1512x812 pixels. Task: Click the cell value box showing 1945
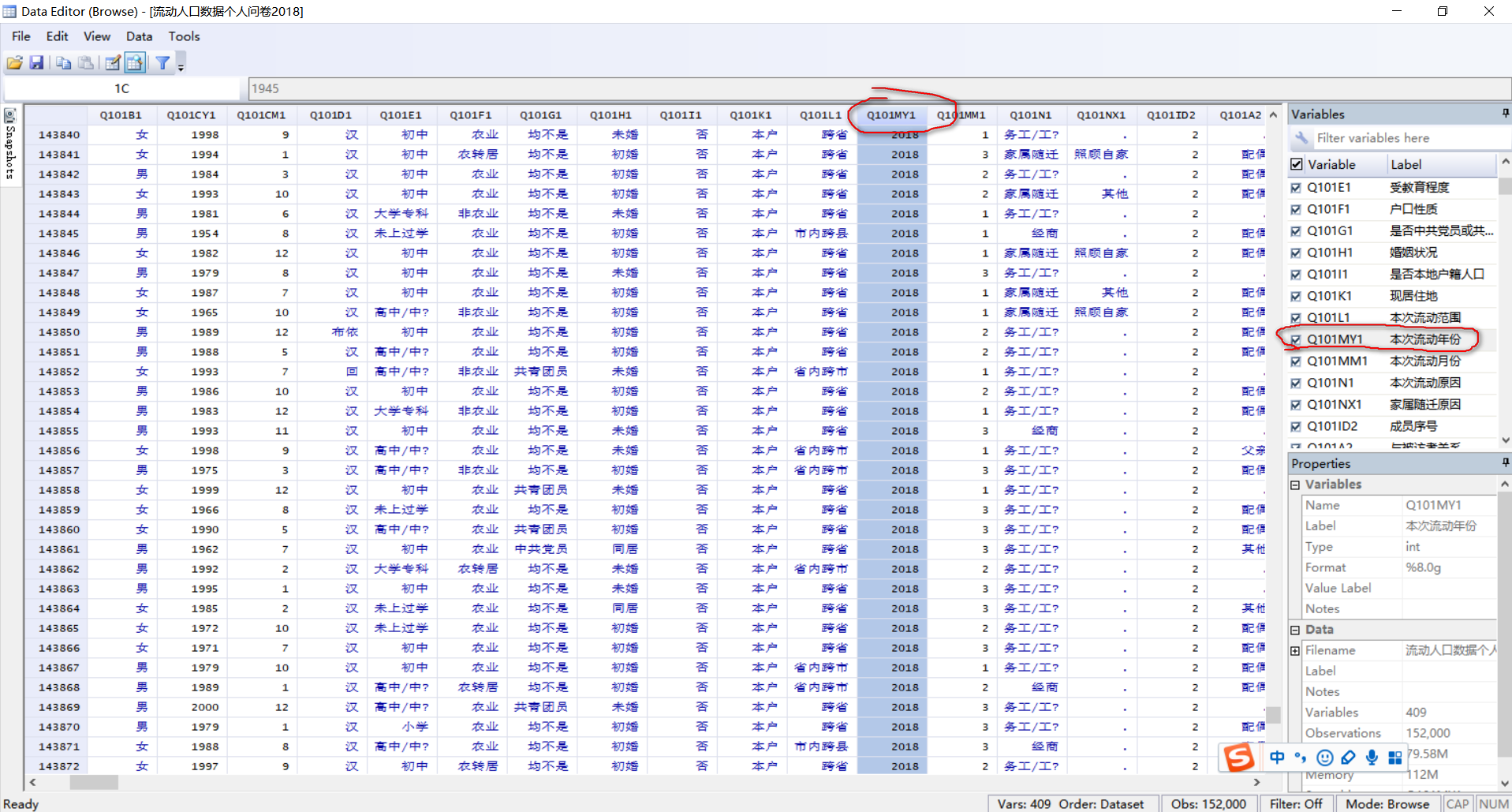pos(879,88)
